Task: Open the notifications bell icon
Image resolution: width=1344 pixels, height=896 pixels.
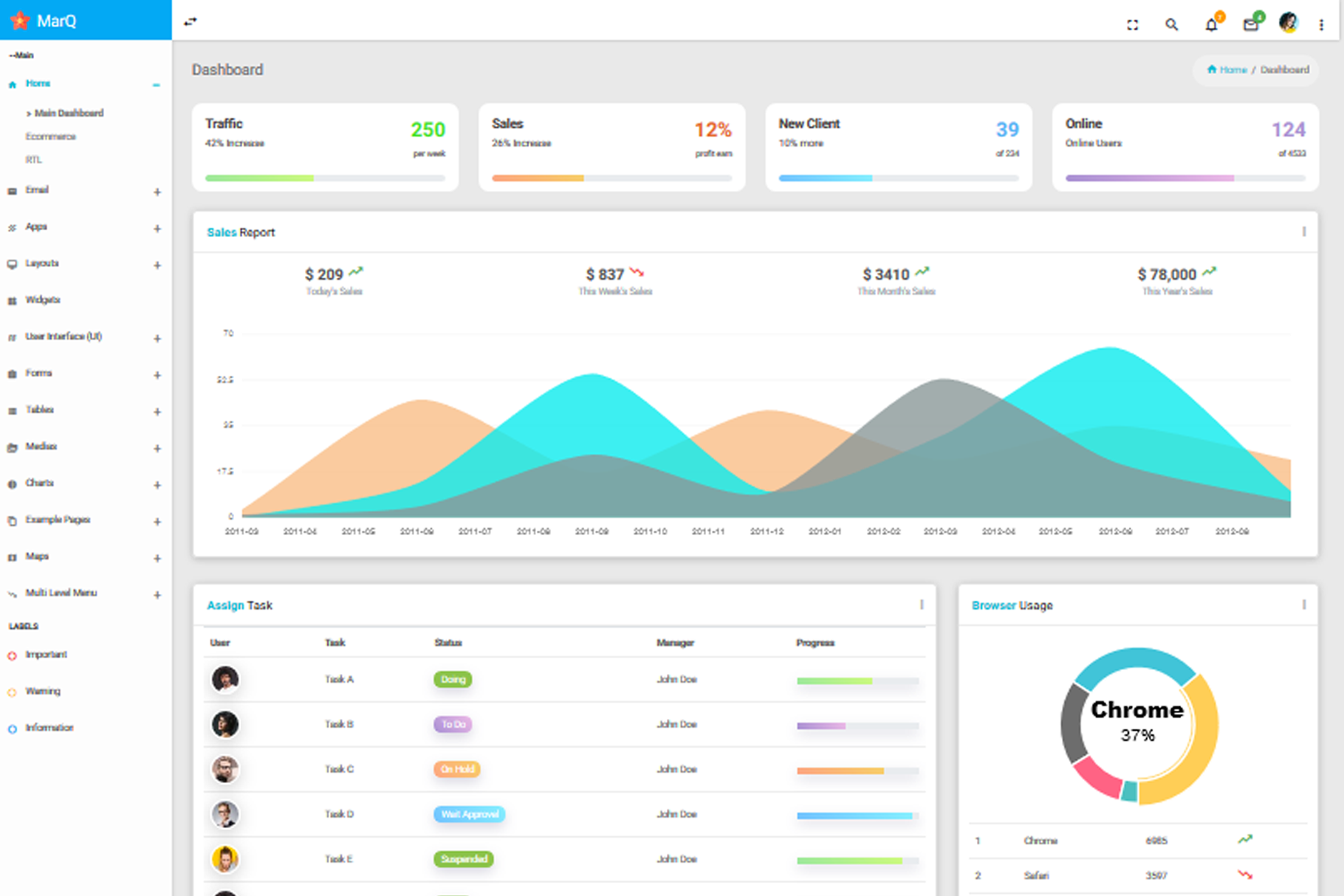Action: tap(1211, 25)
